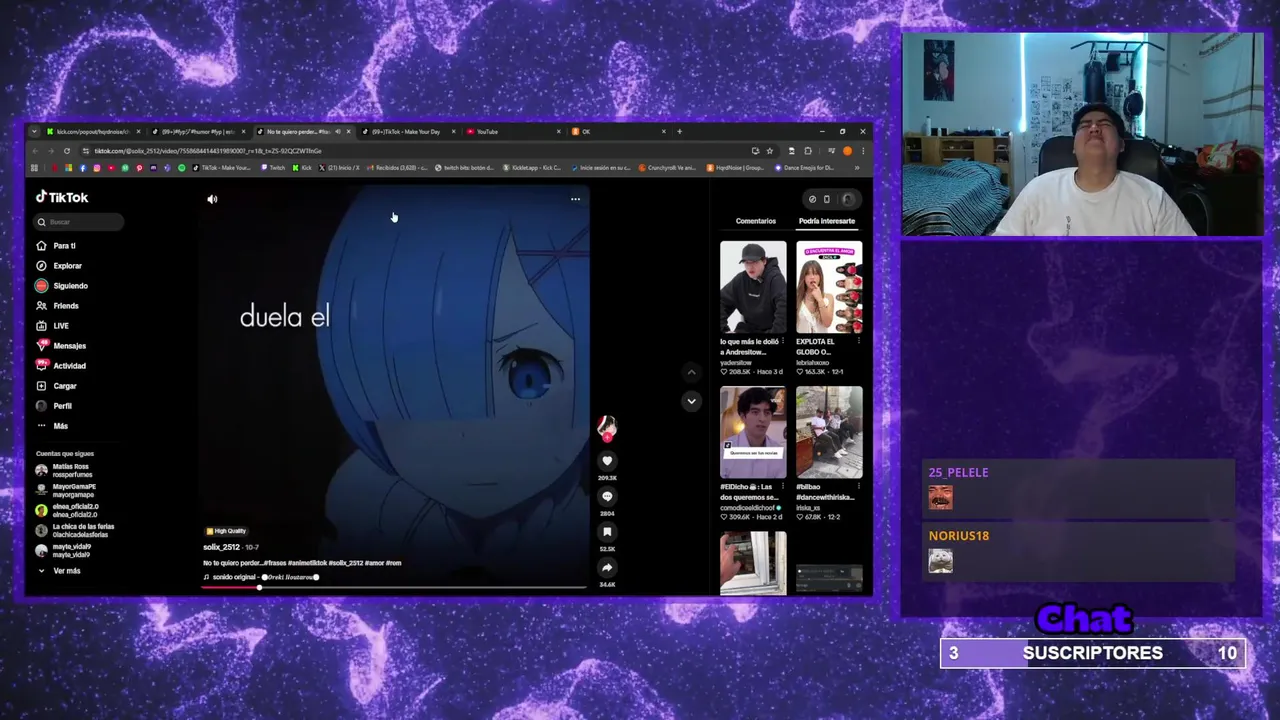Save the video with the bookmark icon
Screen dimensions: 1280x720
pos(607,532)
